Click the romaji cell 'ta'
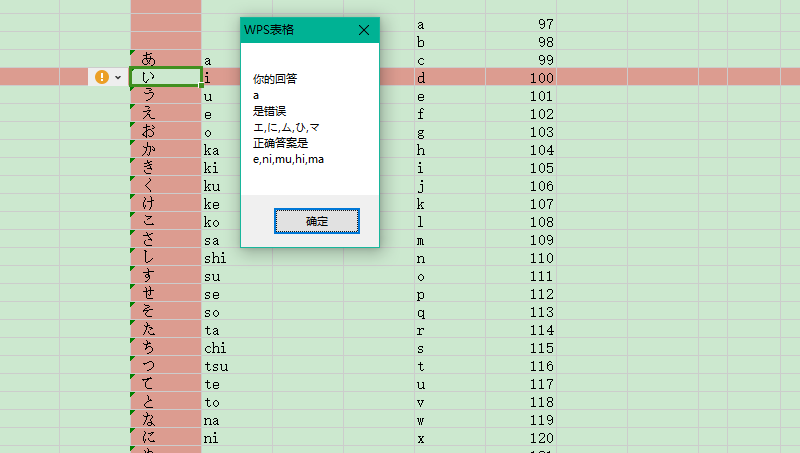This screenshot has width=800, height=453. tap(237, 330)
